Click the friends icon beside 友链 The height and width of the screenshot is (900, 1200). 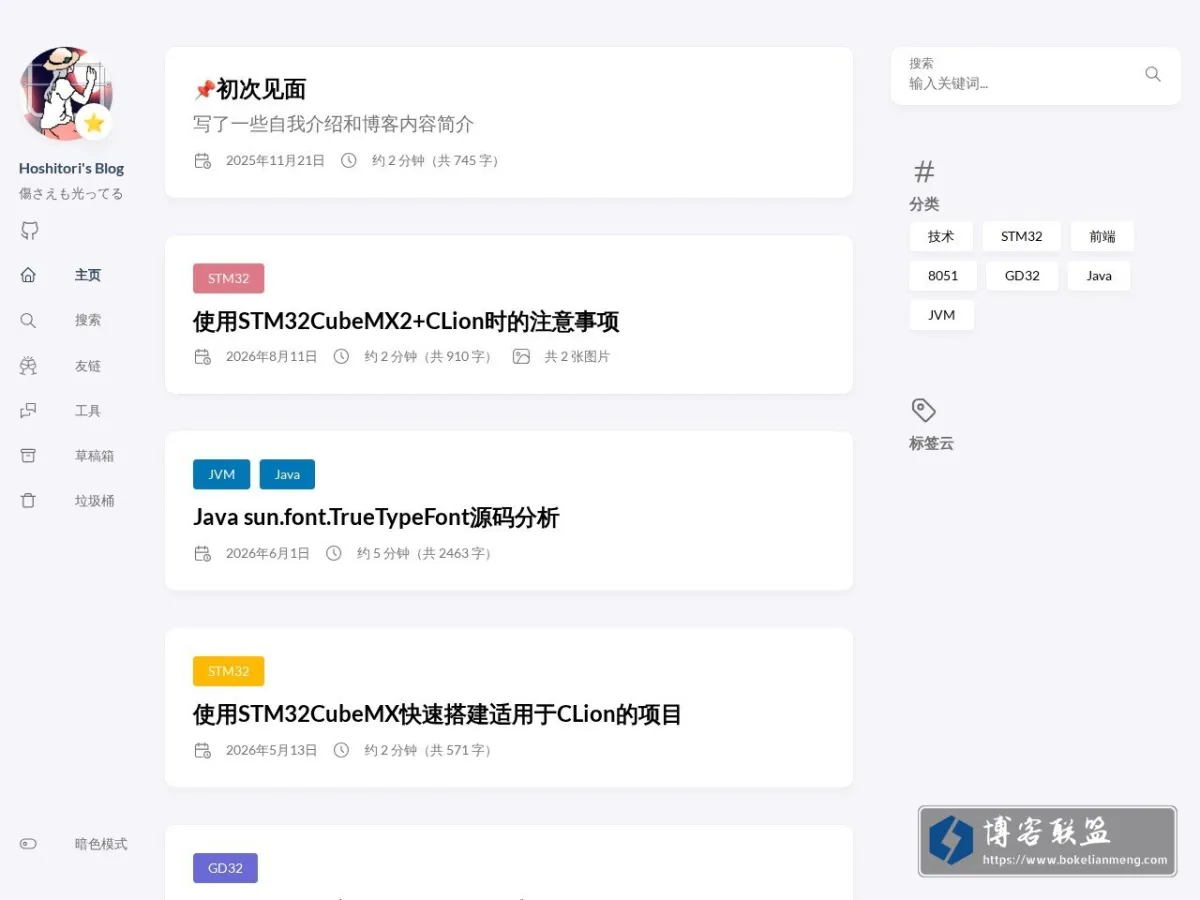pyautogui.click(x=28, y=366)
